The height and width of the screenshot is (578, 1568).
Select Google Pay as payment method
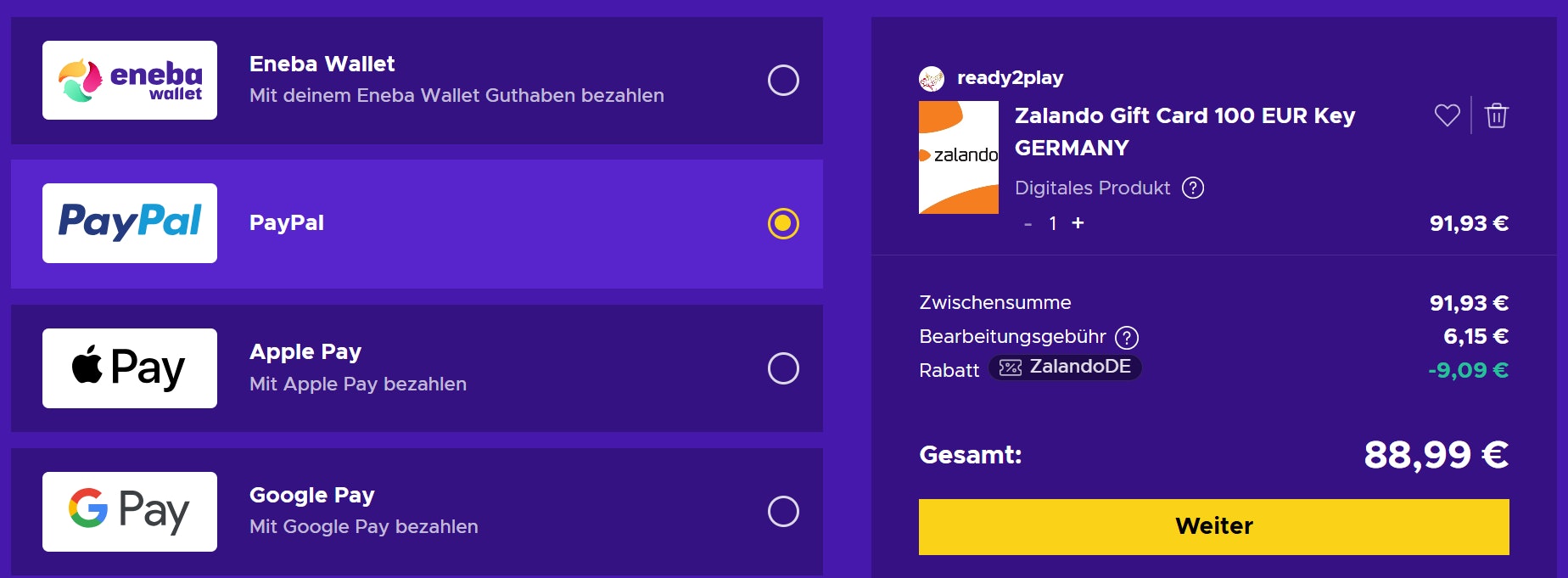point(783,511)
